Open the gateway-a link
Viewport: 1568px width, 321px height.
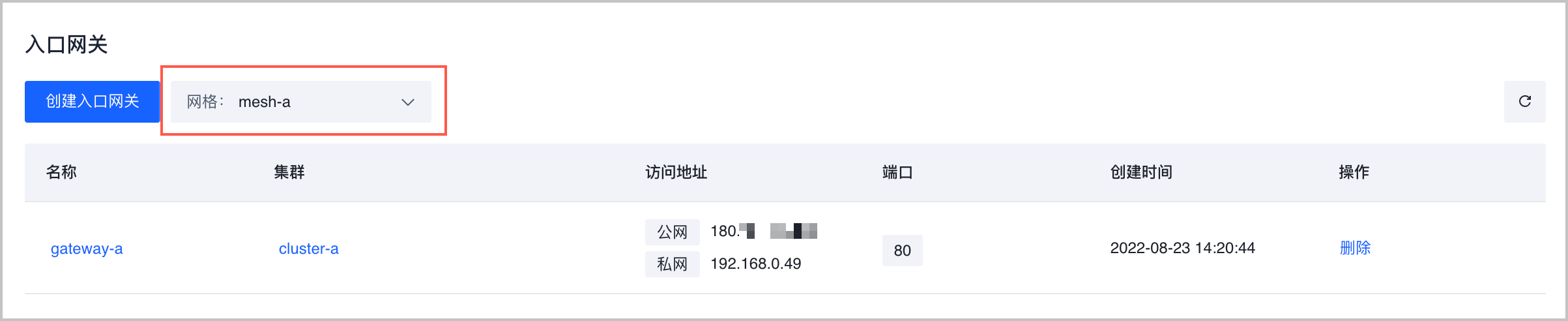coord(87,249)
